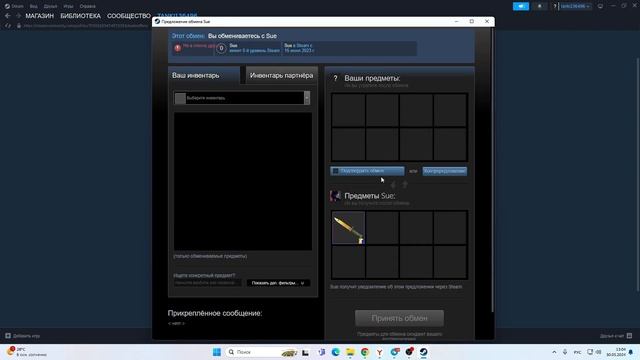The width and height of the screenshot is (640, 360).
Task: Go back with Steam's left arrow
Action: point(8,16)
